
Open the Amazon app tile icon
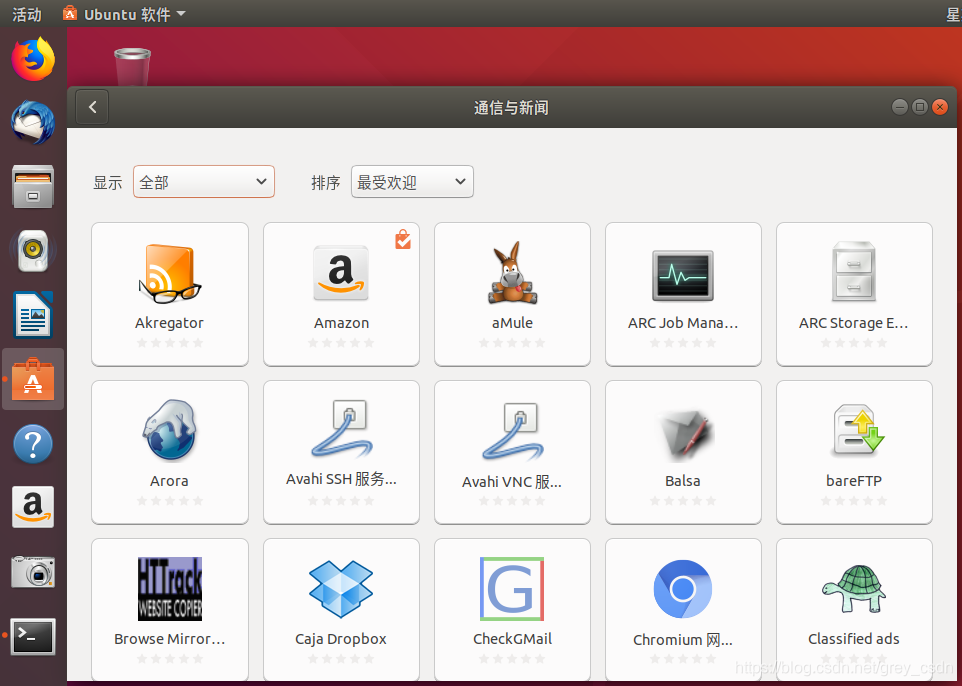(x=341, y=273)
